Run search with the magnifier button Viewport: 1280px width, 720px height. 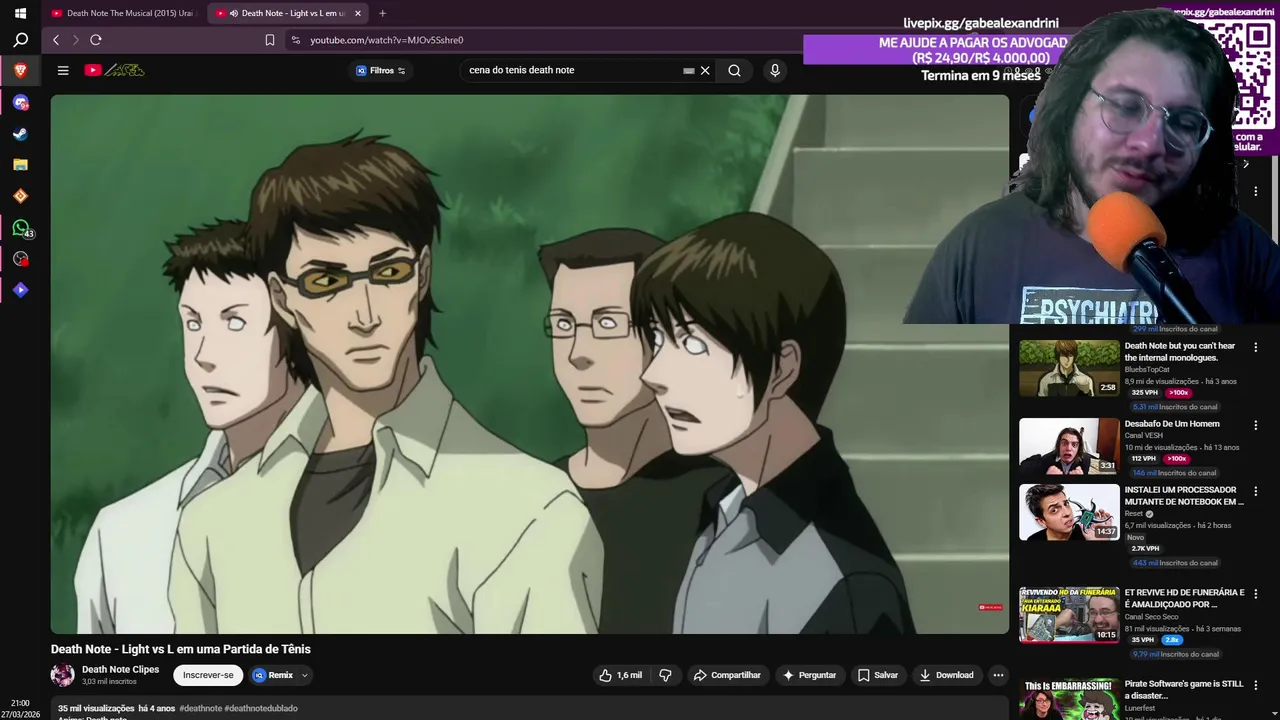pos(734,70)
